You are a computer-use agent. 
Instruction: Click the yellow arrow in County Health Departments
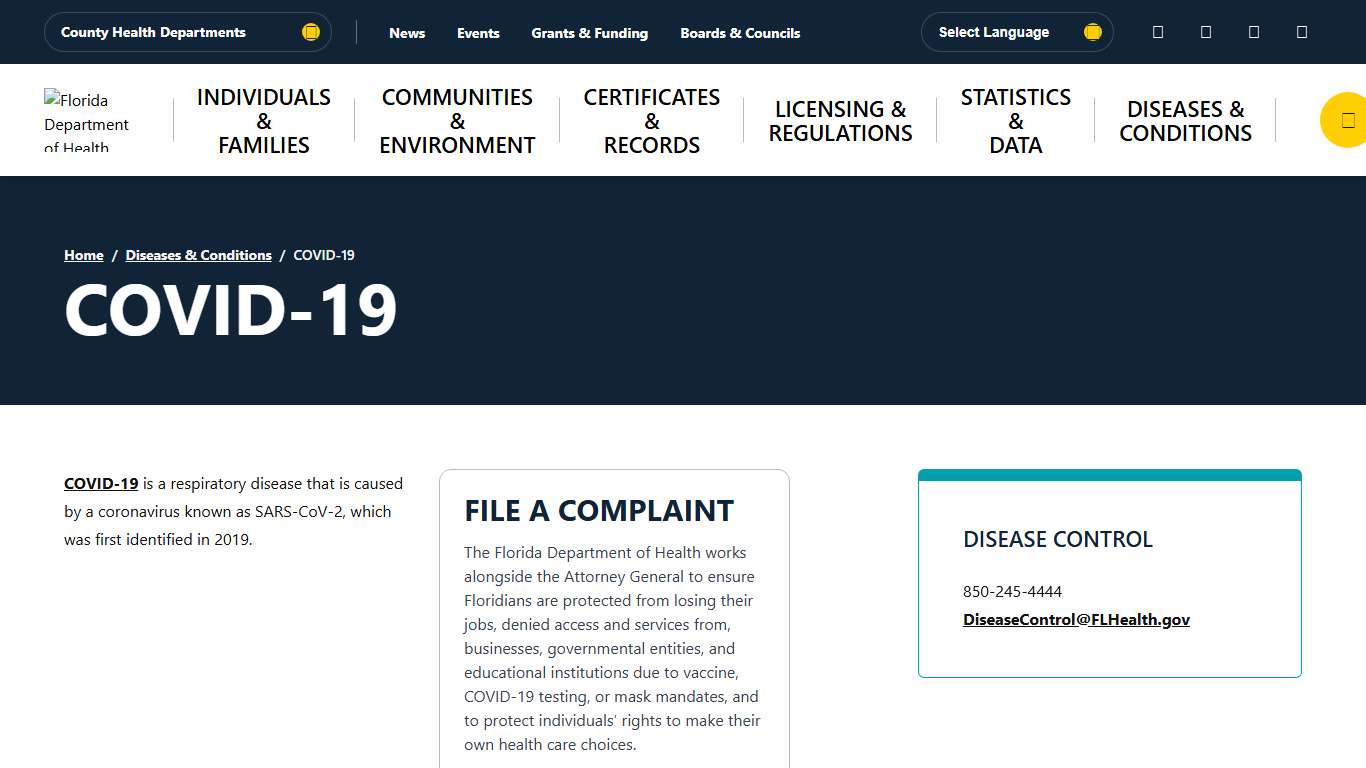click(x=311, y=32)
